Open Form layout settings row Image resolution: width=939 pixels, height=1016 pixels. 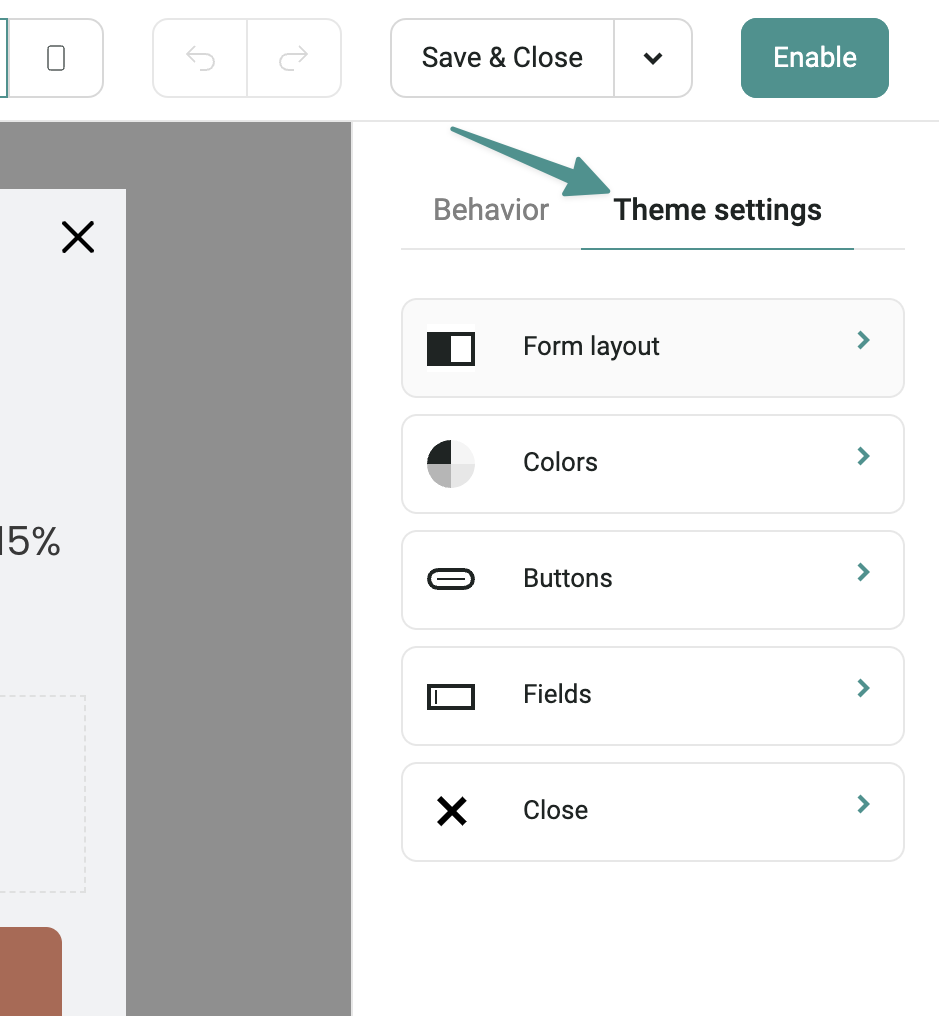(653, 348)
